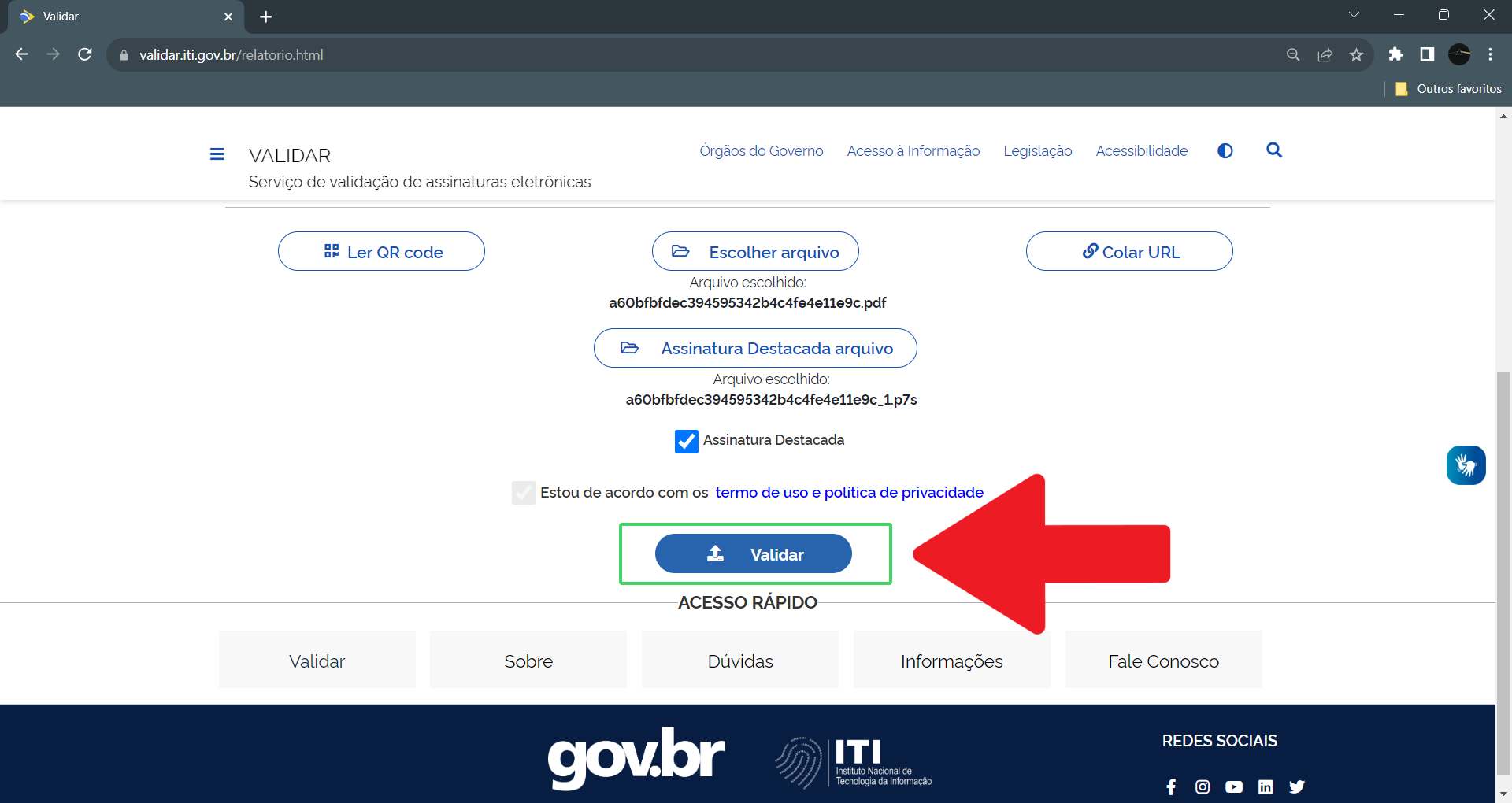Open the hamburger menu next to VALIDAR
This screenshot has width=1512, height=803.
217,154
